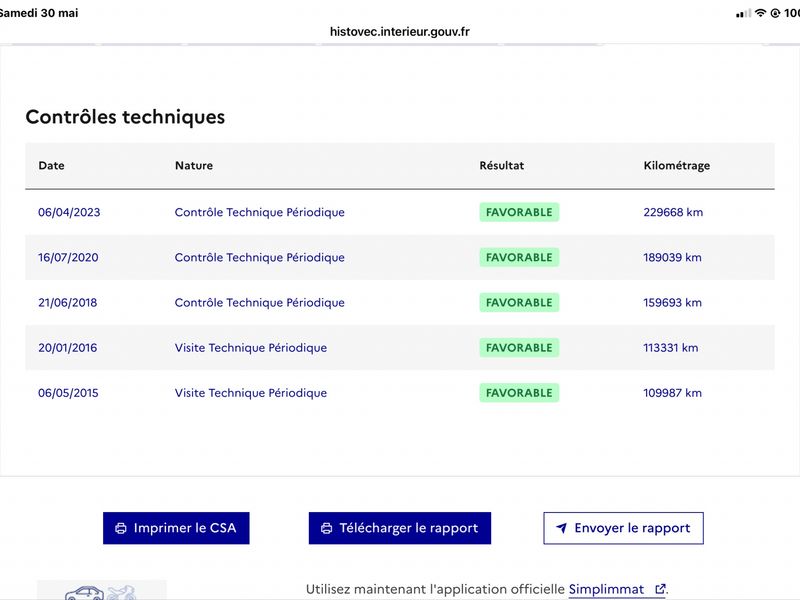Click the car illustration thumbnail at the bottom

coord(102,590)
